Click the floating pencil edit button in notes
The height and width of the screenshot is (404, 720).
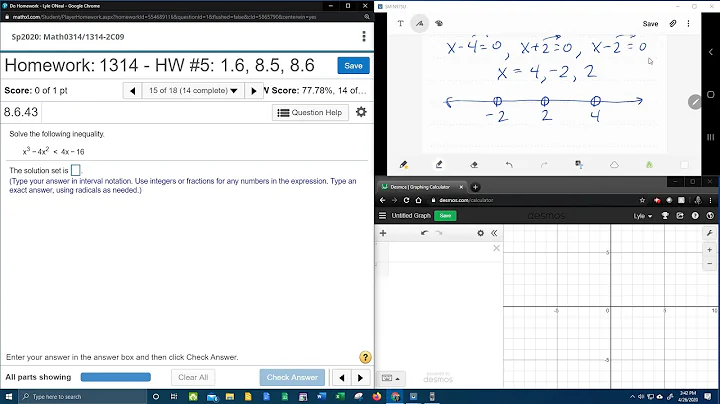click(695, 102)
